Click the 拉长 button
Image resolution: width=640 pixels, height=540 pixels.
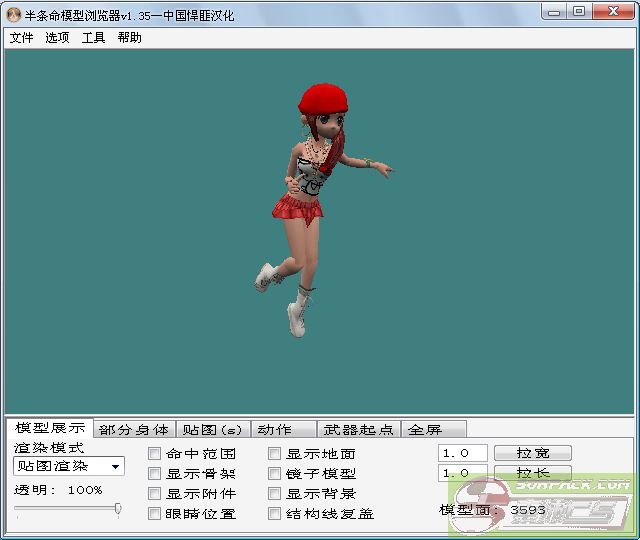click(533, 473)
